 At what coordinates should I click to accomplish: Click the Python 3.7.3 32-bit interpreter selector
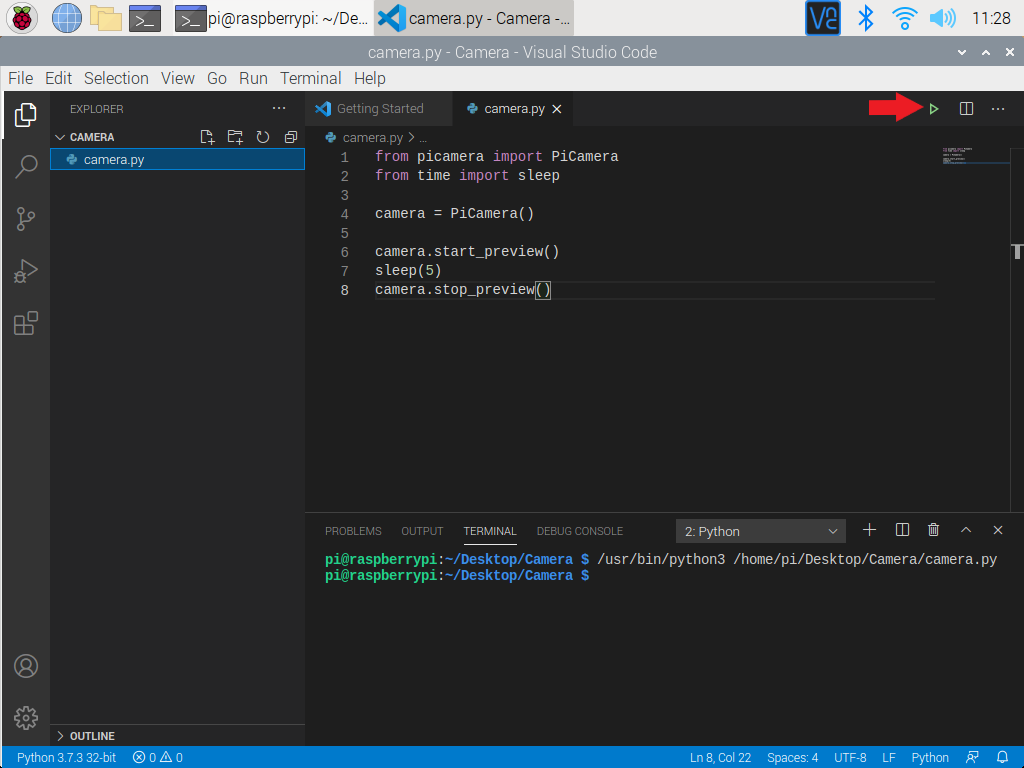point(66,757)
